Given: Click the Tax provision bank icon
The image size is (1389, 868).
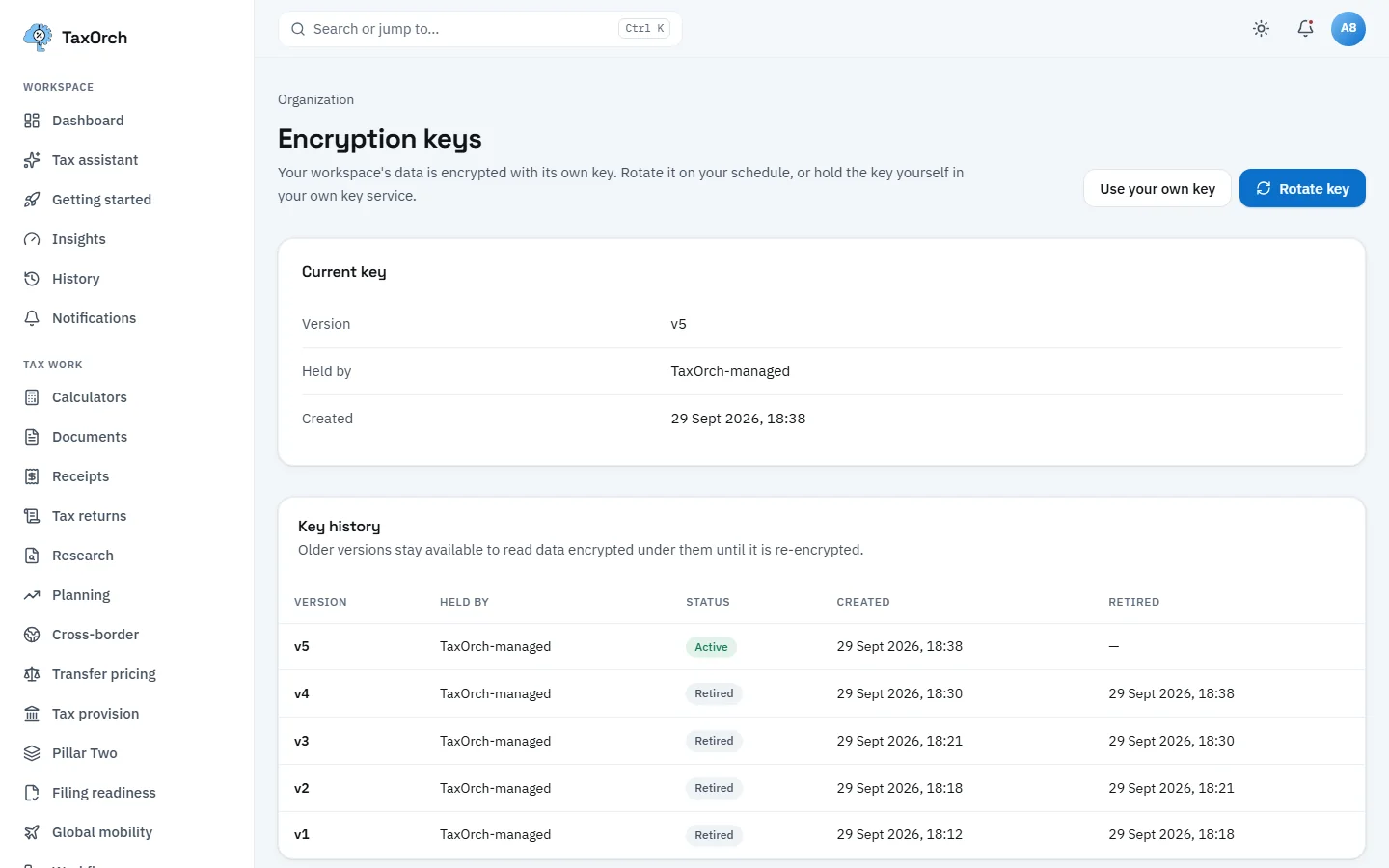Looking at the screenshot, I should (x=32, y=714).
